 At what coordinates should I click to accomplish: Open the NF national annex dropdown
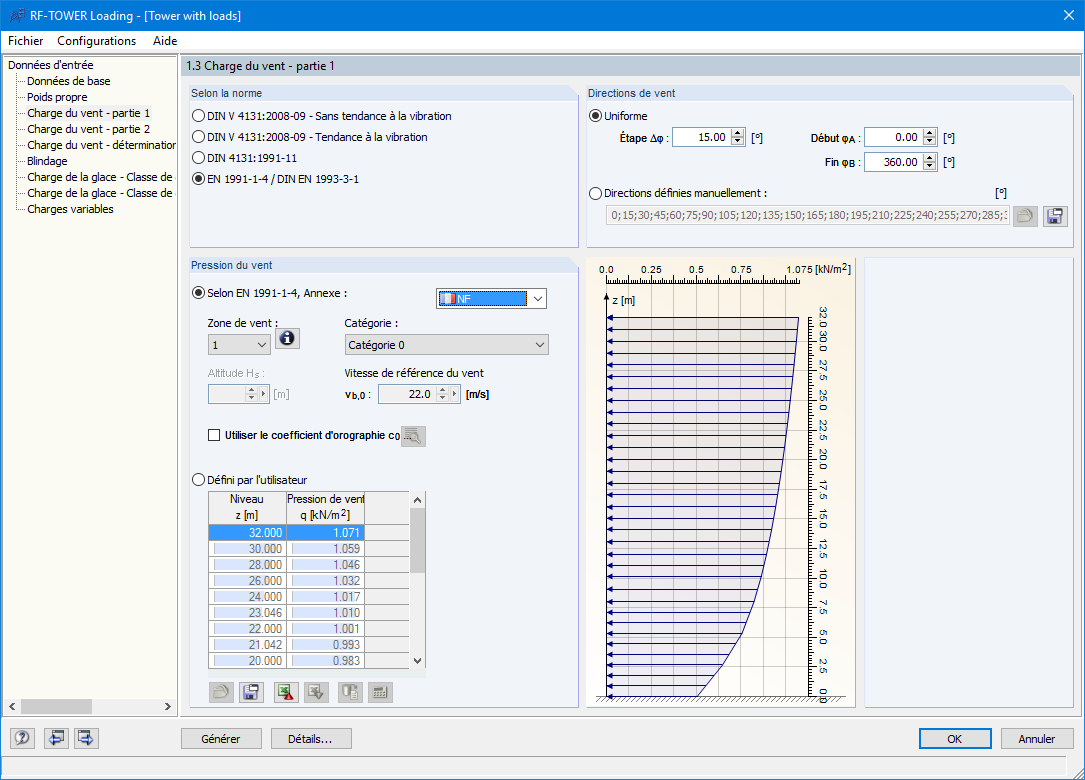(537, 299)
